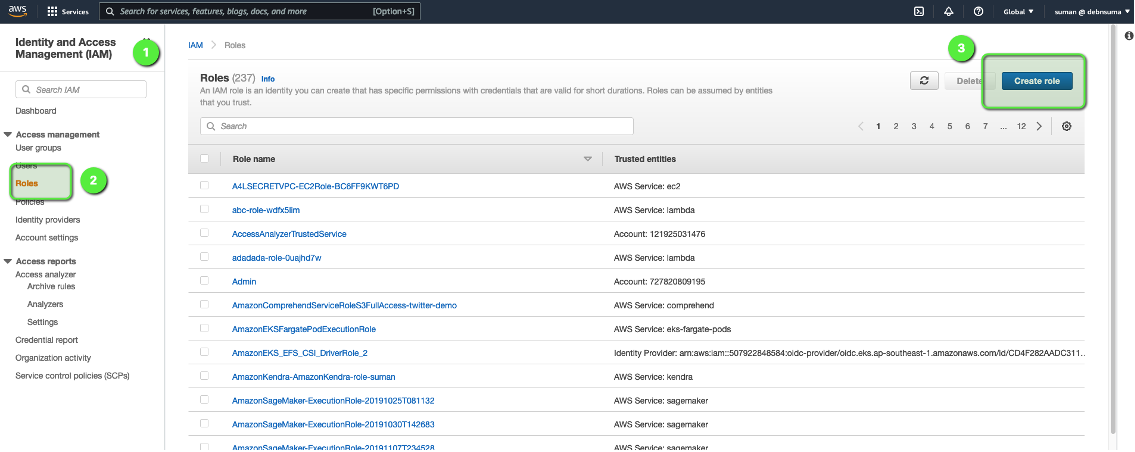The width and height of the screenshot is (1135, 452).
Task: Open the table preferences gear
Action: tap(1066, 126)
